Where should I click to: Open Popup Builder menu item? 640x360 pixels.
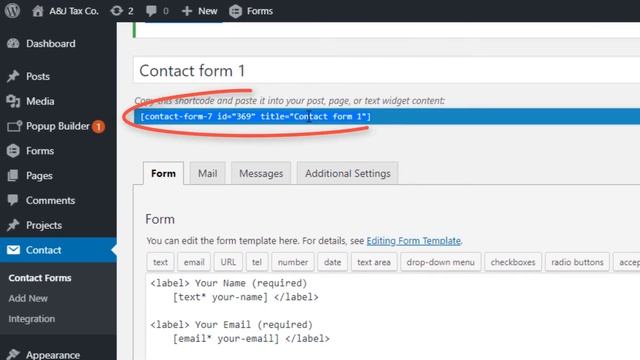point(58,126)
